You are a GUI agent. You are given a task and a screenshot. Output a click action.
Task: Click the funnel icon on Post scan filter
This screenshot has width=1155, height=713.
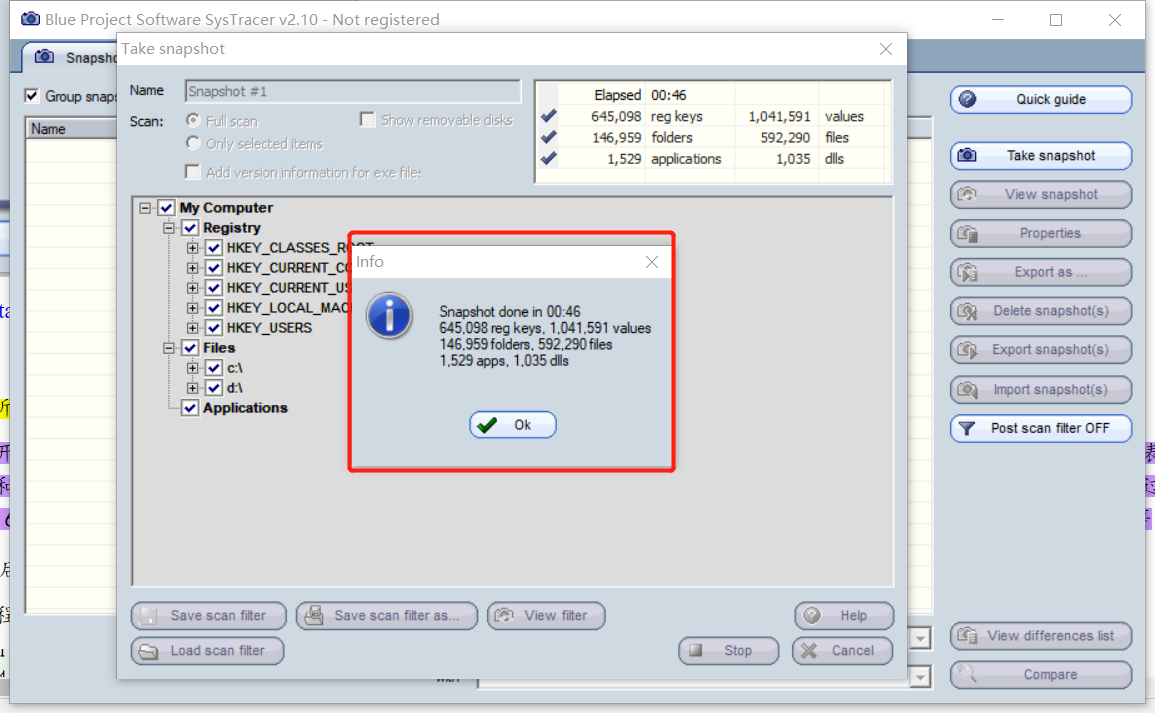pyautogui.click(x=967, y=429)
